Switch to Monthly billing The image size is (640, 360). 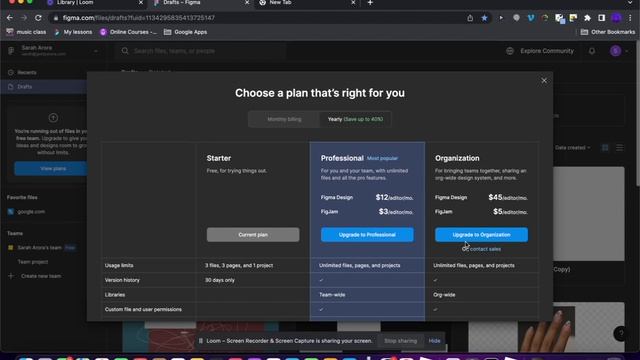284,120
